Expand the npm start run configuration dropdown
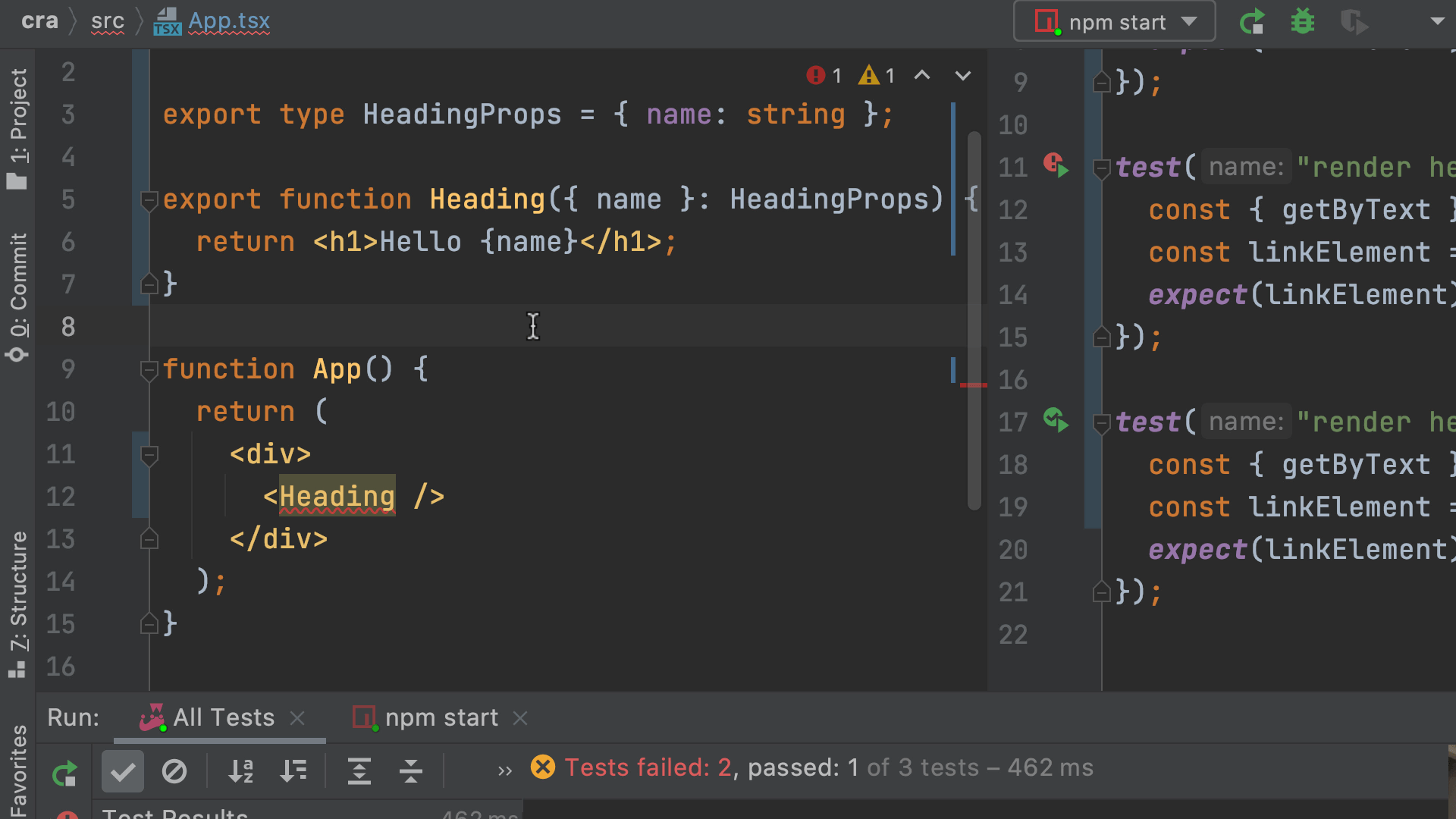The width and height of the screenshot is (1456, 819). point(1193,22)
